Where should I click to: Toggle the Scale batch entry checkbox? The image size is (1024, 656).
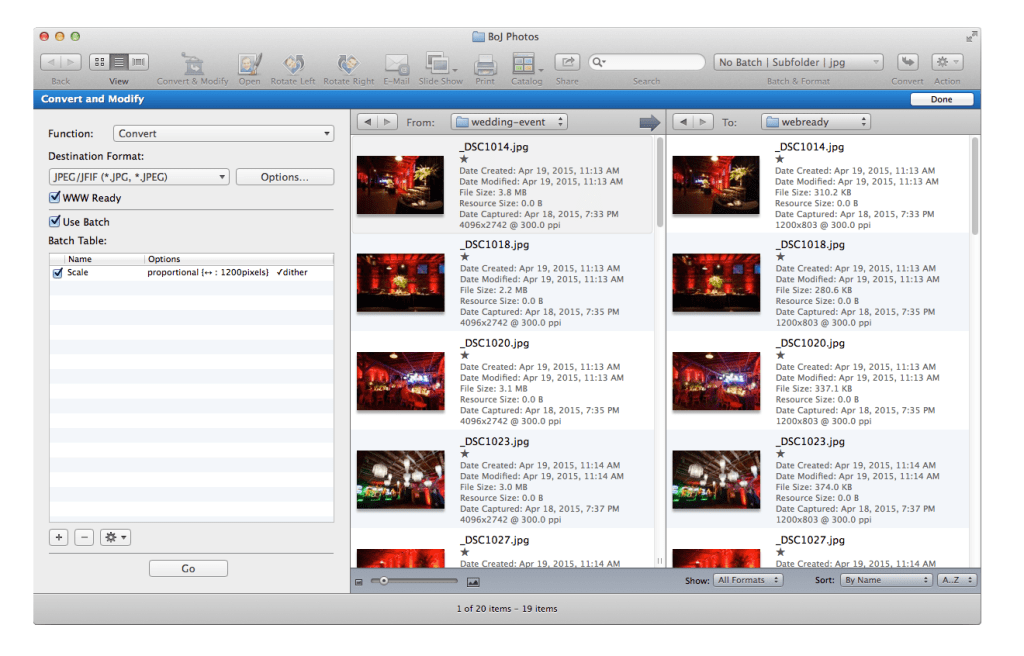pyautogui.click(x=58, y=272)
